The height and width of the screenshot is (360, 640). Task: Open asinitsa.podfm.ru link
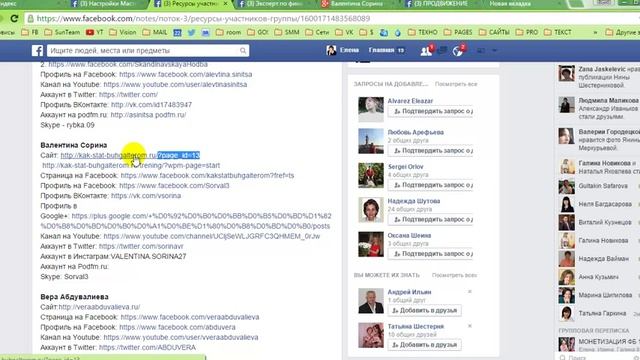pyautogui.click(x=148, y=115)
